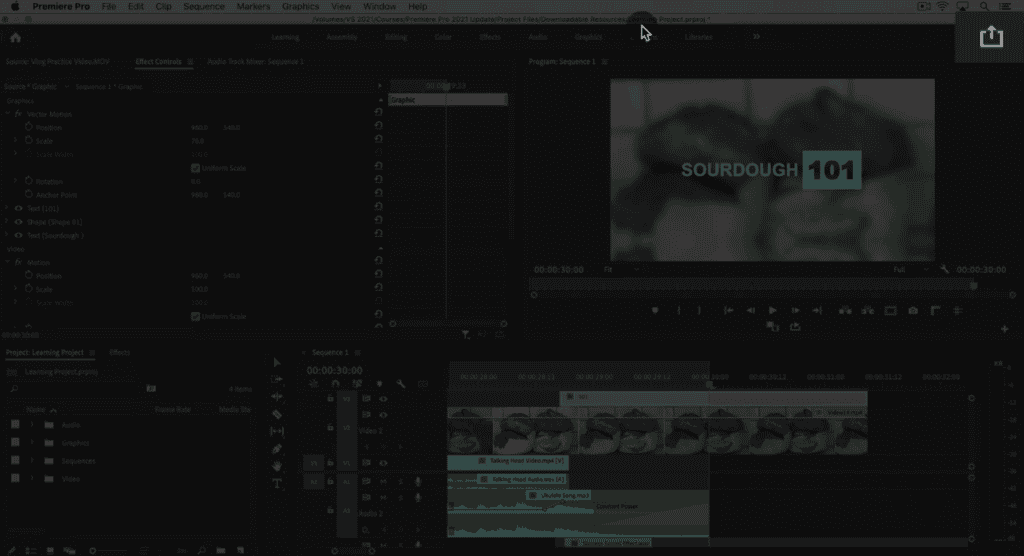Open the Sequence menu in the menu bar
This screenshot has width=1024, height=556.
pyautogui.click(x=203, y=6)
